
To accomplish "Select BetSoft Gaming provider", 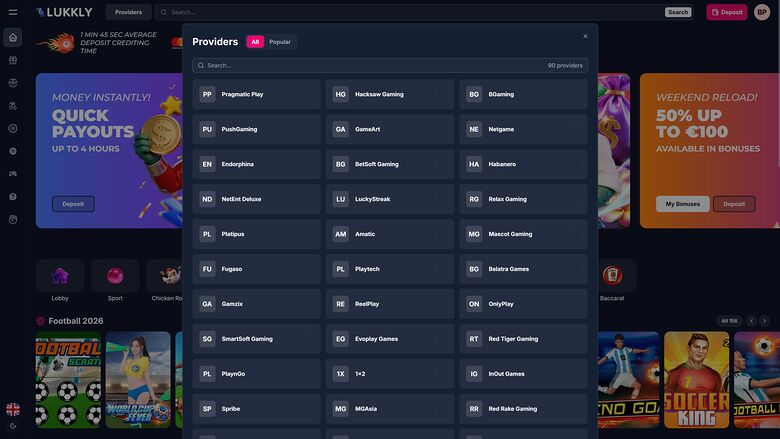I will tap(390, 164).
